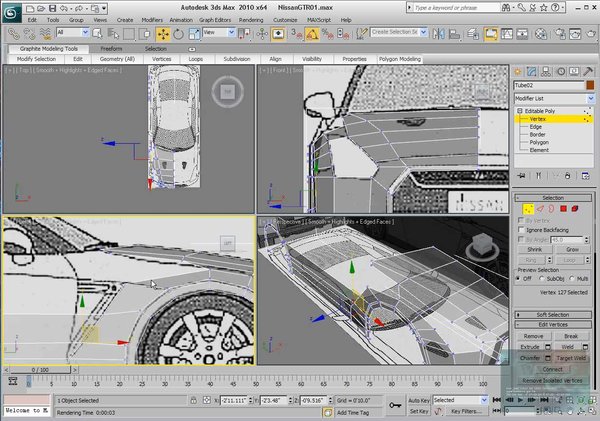Activate the Rotate tool in toolbar
The width and height of the screenshot is (600, 421).
tap(178, 34)
